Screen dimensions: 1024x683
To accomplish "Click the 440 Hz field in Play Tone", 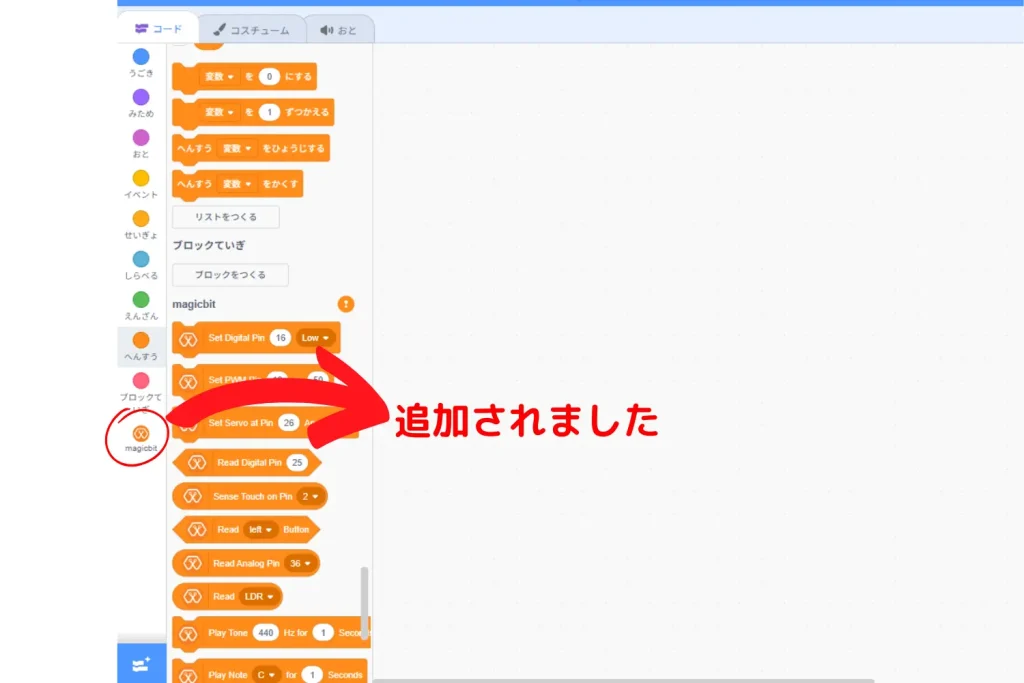I will tap(265, 632).
